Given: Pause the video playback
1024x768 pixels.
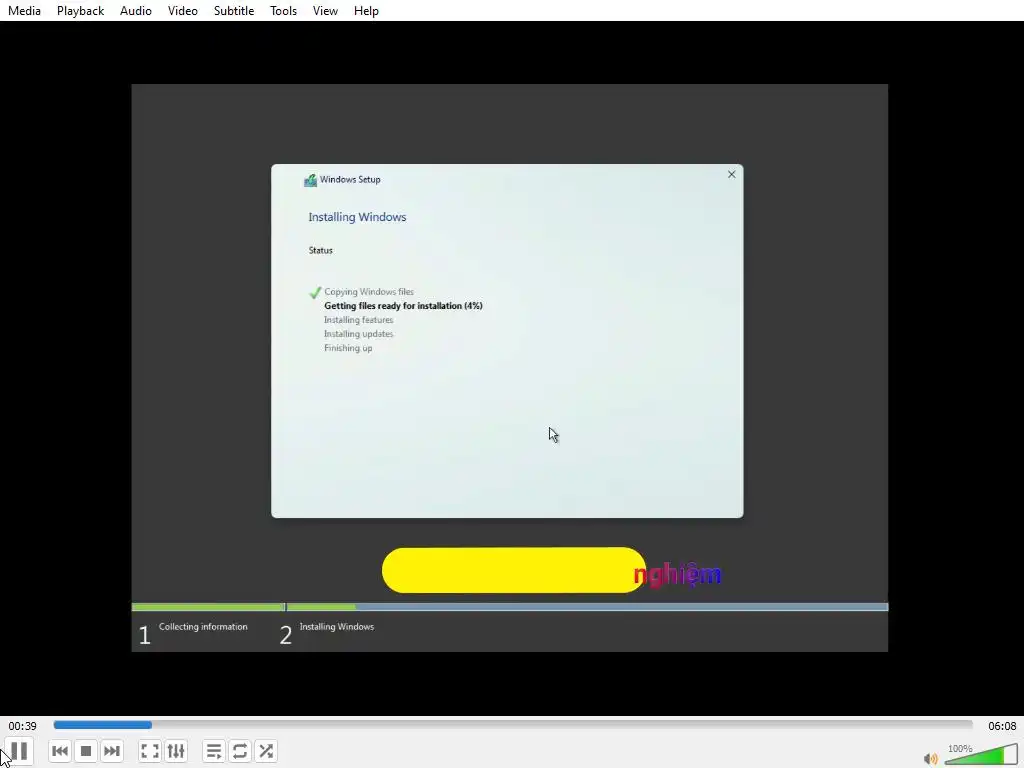Looking at the screenshot, I should [19, 751].
